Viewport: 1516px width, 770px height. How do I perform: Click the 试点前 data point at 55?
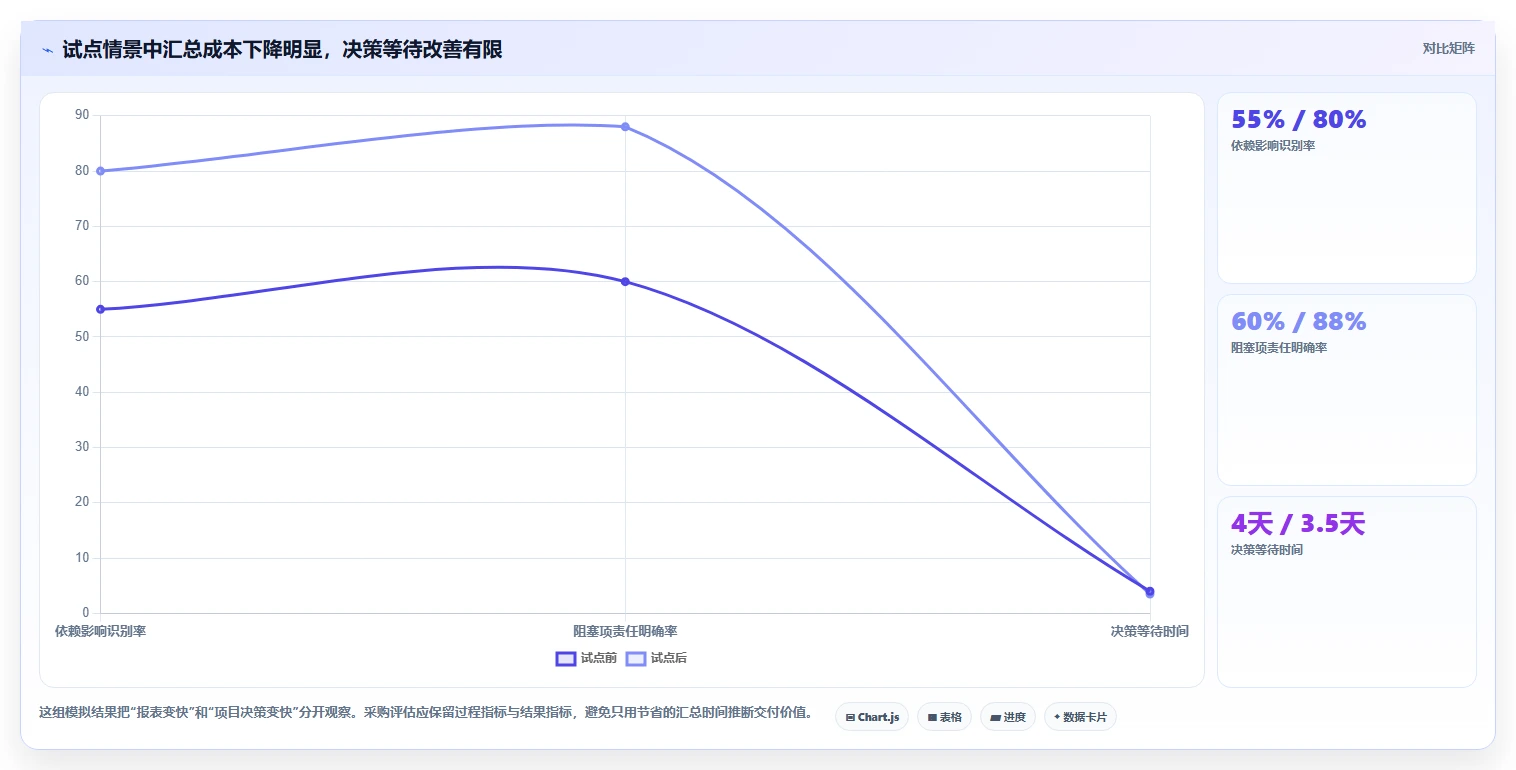click(x=100, y=309)
